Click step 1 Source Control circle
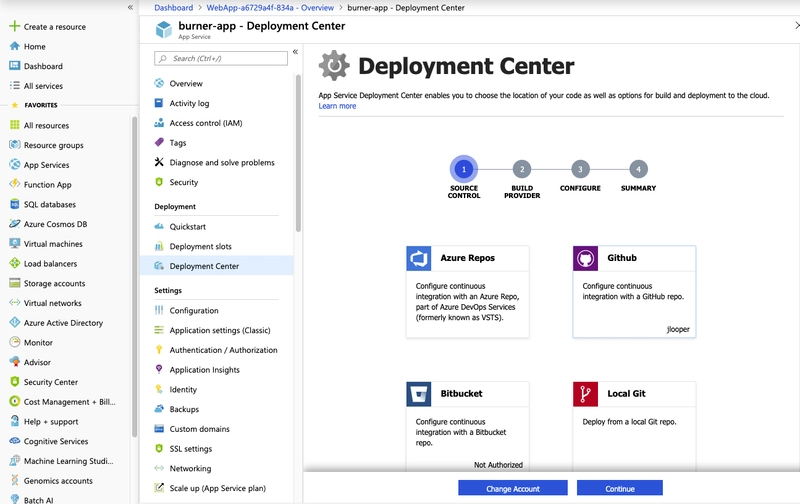This screenshot has width=800, height=504. click(464, 169)
